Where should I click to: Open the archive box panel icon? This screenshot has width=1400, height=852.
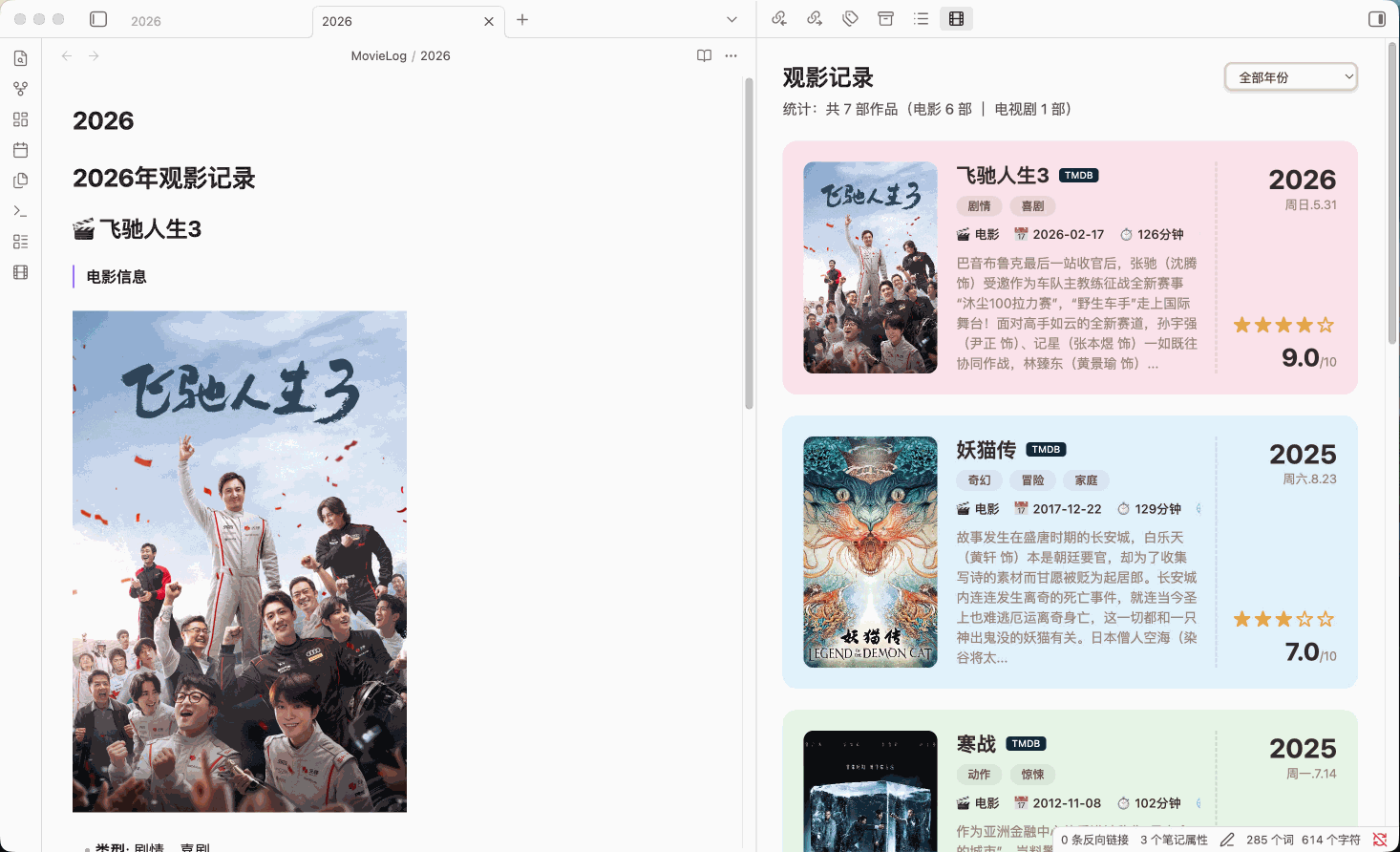(x=885, y=18)
